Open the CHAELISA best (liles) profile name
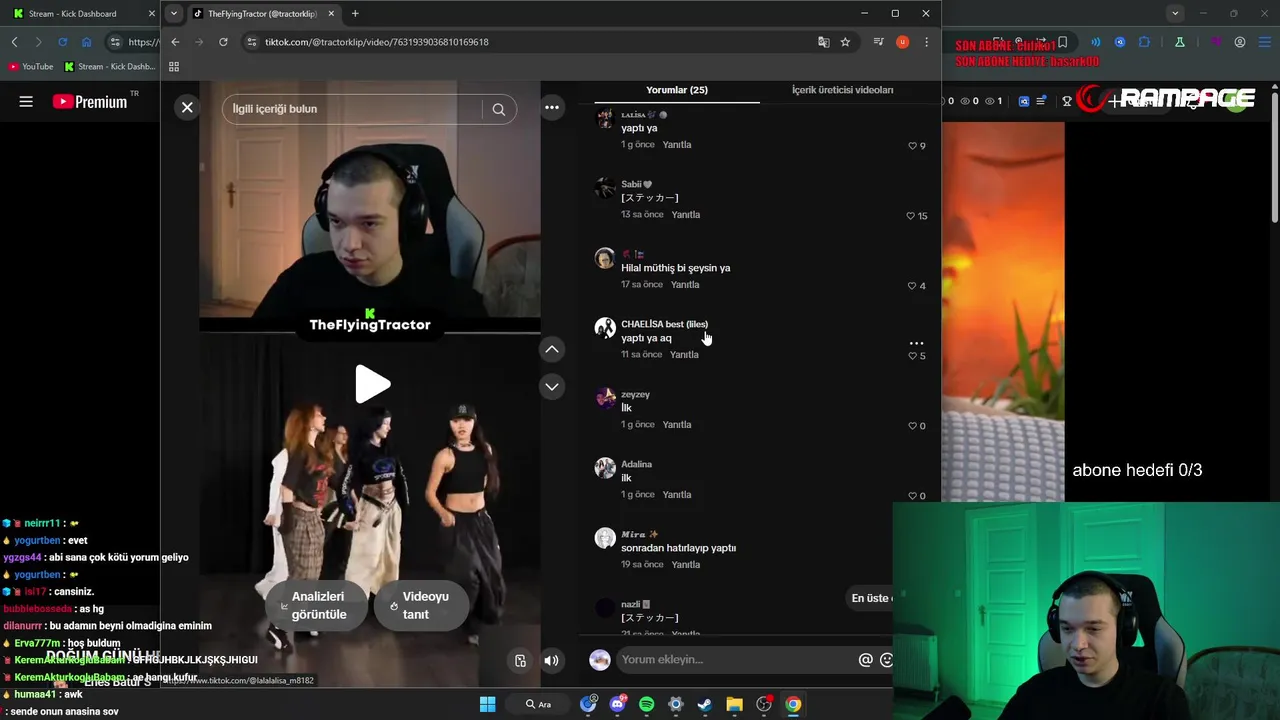 coord(664,324)
